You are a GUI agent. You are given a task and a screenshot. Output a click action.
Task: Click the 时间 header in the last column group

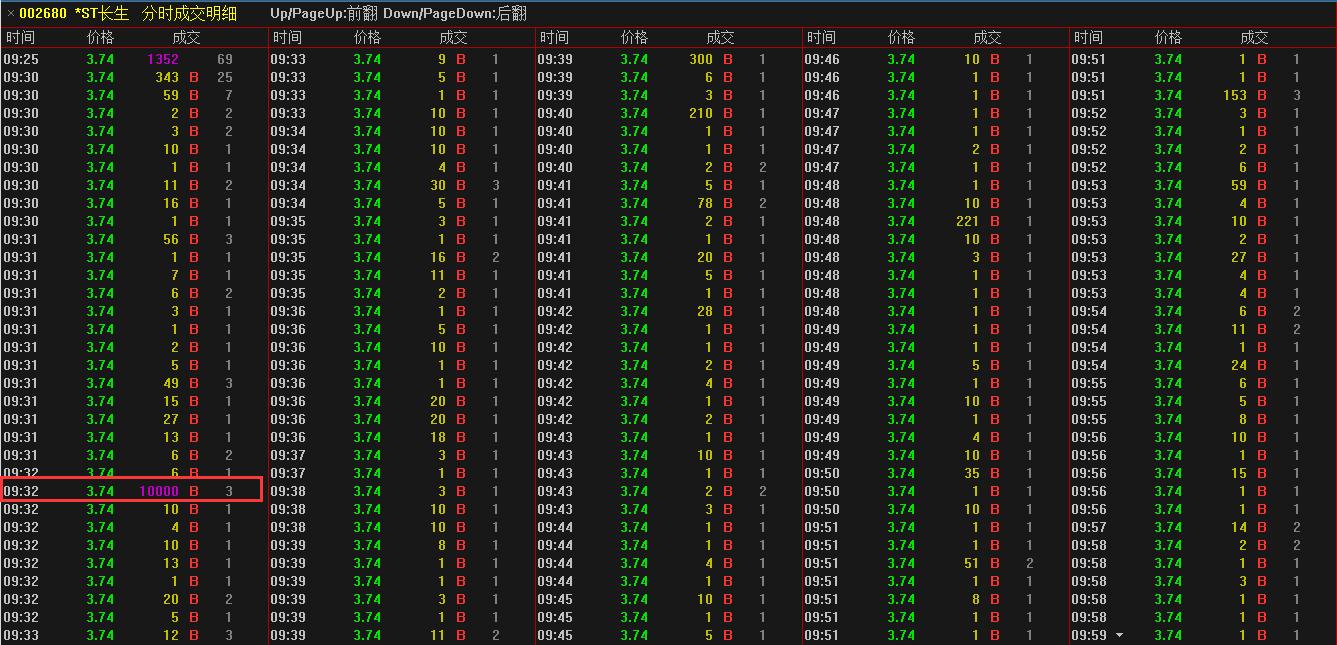point(1088,37)
